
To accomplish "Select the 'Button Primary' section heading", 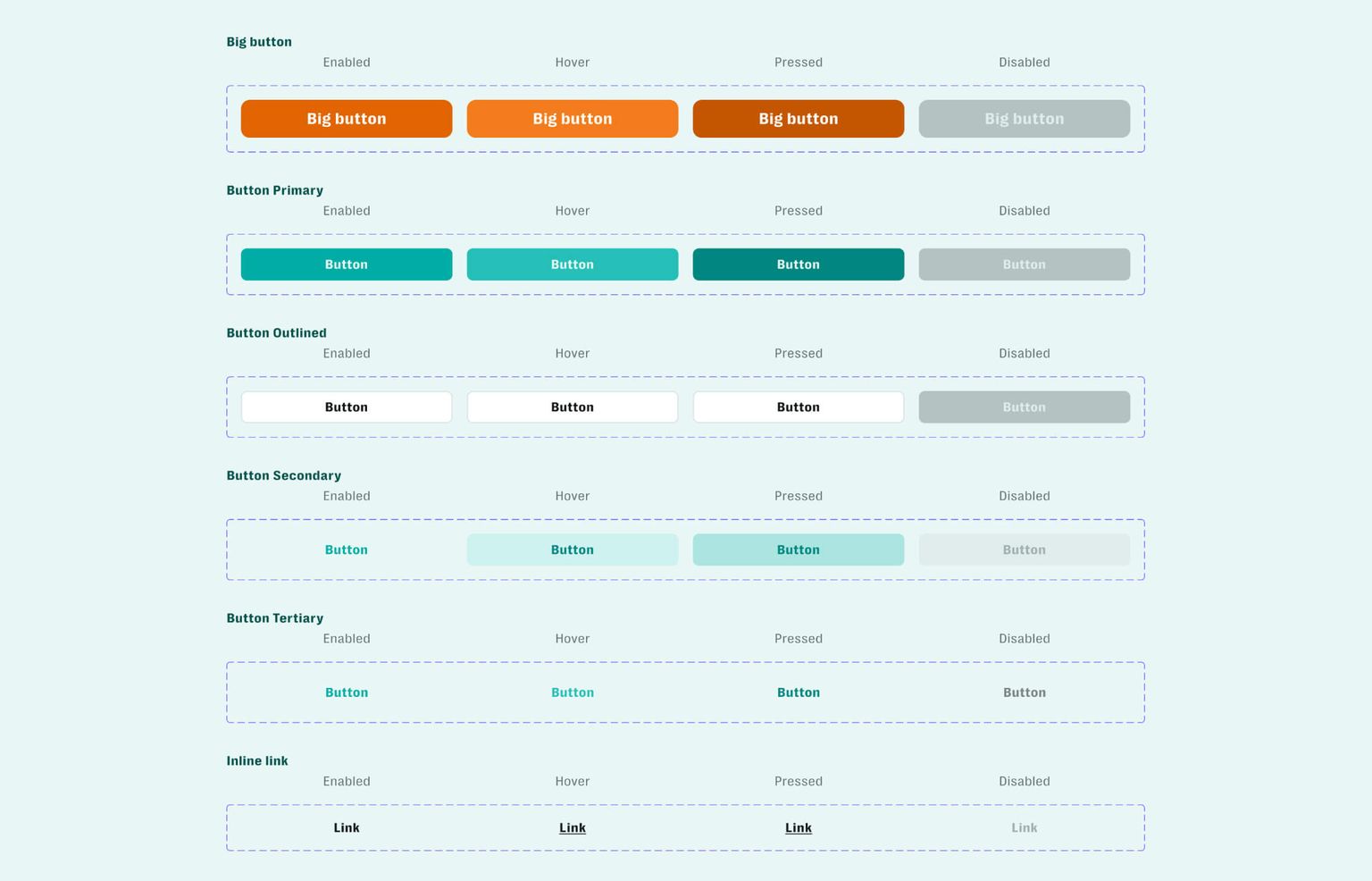I will point(275,190).
